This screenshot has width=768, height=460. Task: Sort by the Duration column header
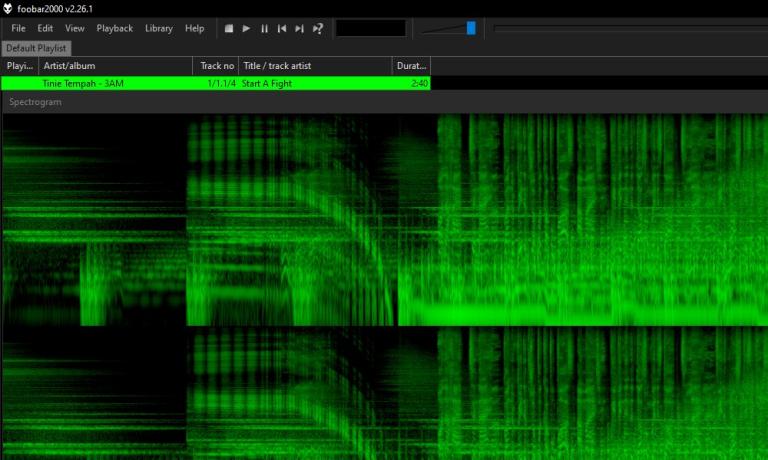click(411, 66)
